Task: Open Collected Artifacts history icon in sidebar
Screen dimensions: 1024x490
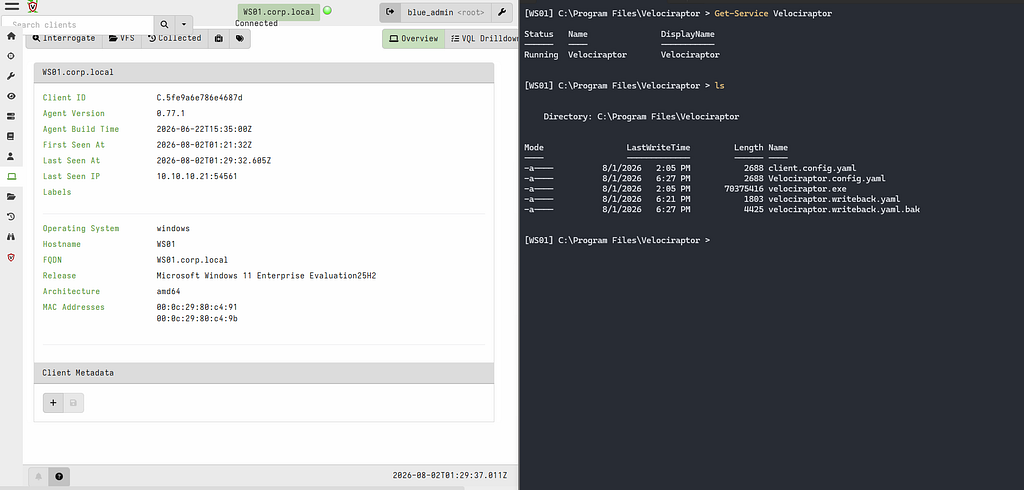Action: tap(11, 217)
